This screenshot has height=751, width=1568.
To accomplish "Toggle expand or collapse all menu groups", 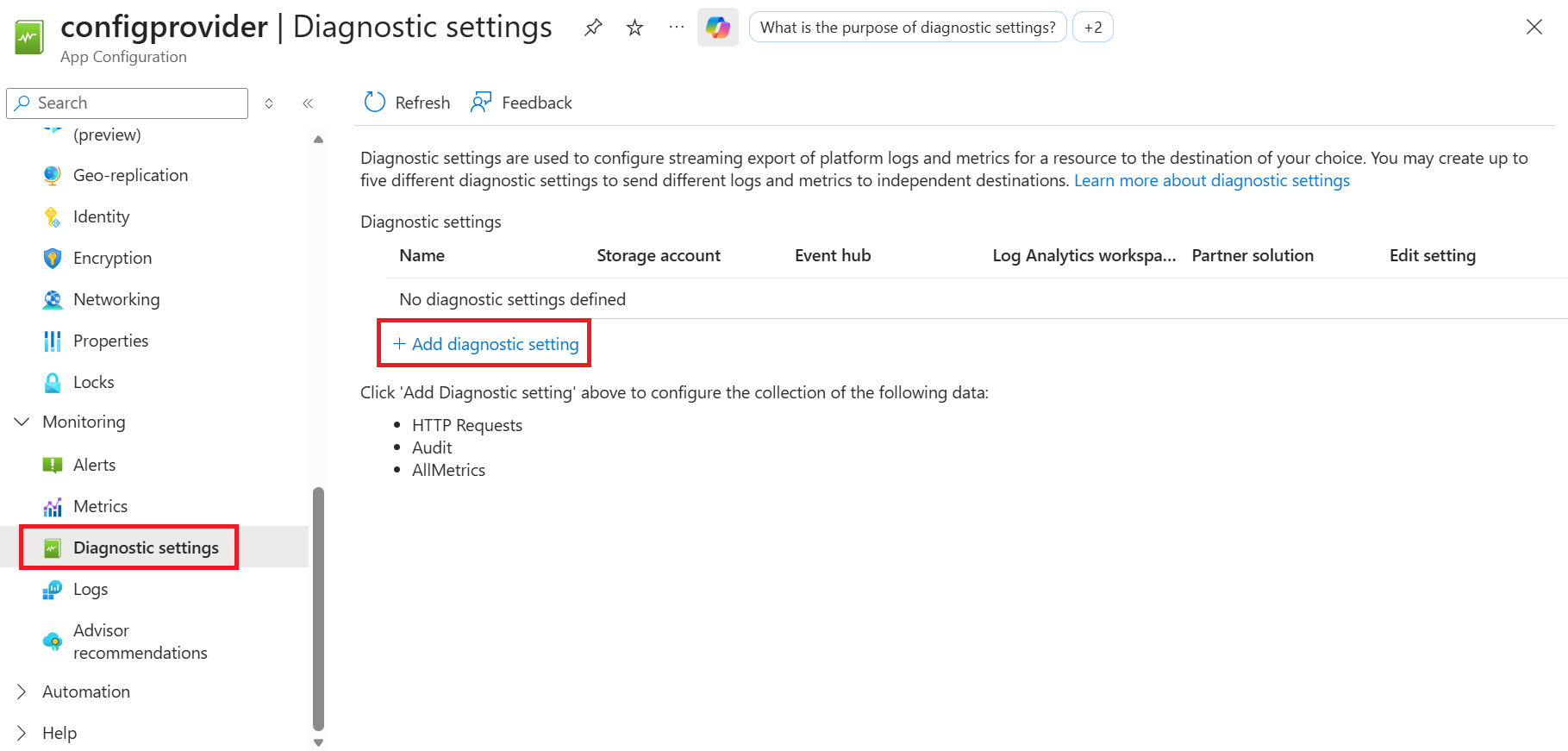I will (x=269, y=103).
